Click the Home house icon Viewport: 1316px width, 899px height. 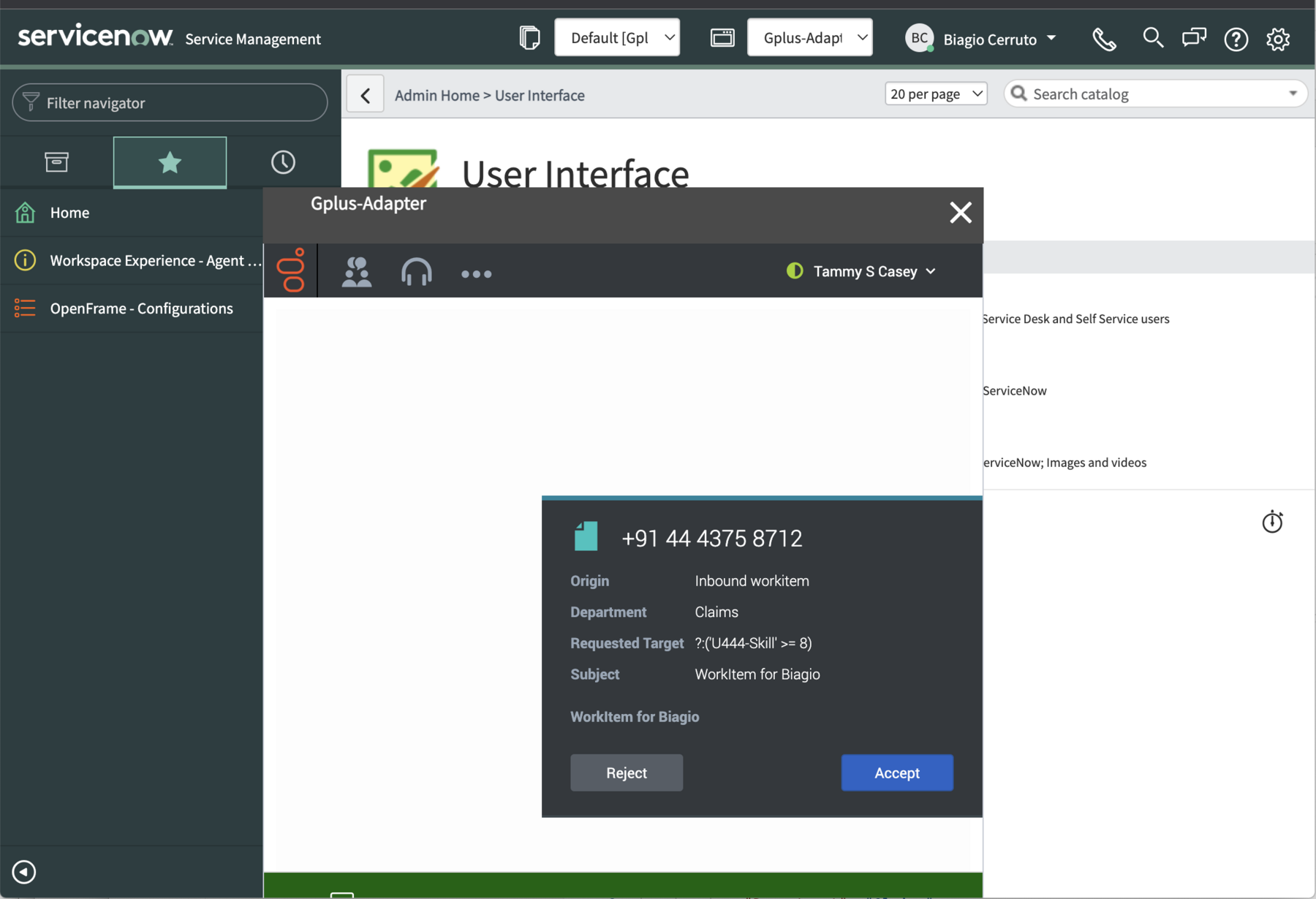click(25, 213)
